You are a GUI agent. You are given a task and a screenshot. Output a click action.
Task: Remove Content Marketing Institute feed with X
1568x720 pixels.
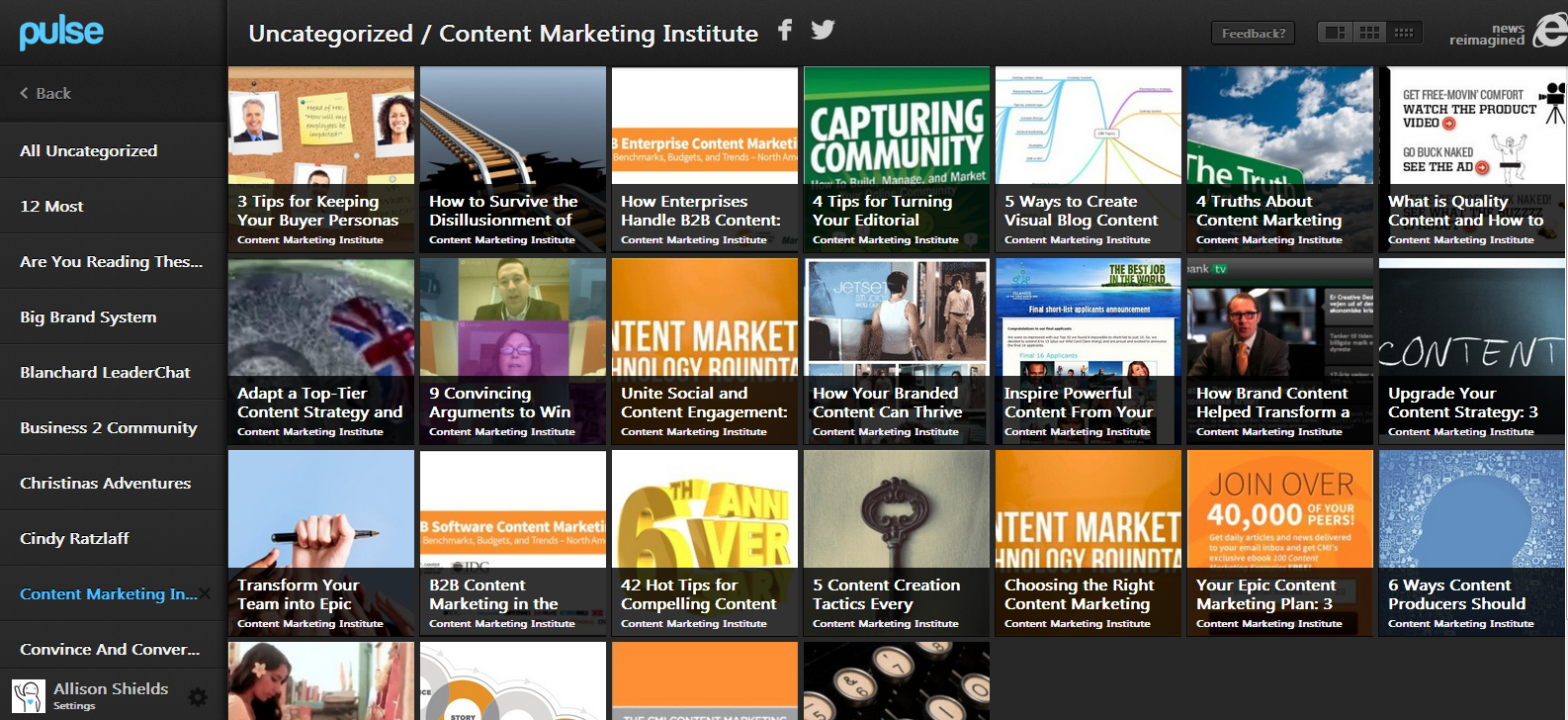pos(205,593)
